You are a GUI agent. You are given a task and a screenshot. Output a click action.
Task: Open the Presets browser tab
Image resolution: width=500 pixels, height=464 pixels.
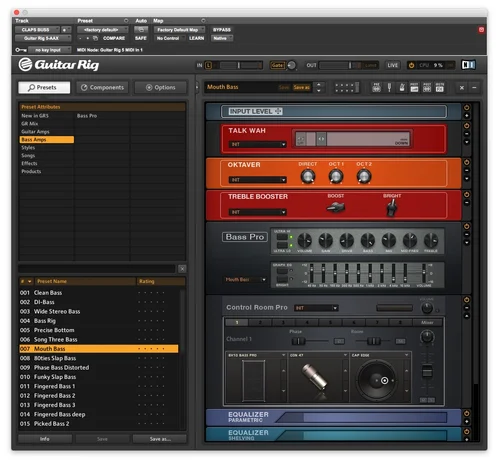pyautogui.click(x=44, y=87)
